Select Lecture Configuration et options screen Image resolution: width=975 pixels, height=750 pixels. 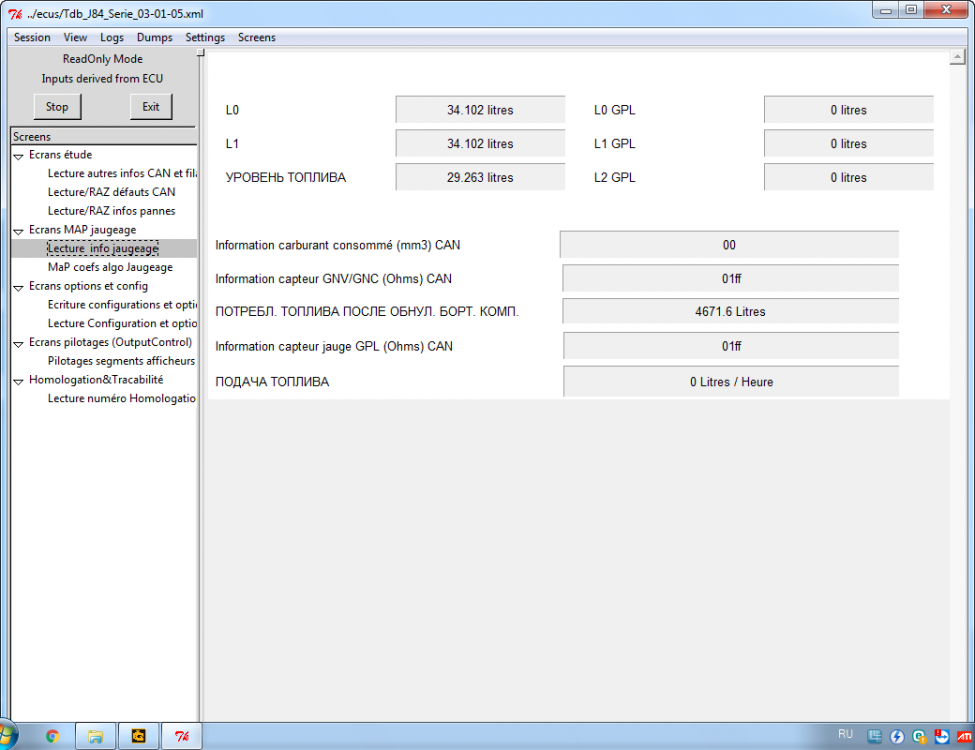point(122,323)
